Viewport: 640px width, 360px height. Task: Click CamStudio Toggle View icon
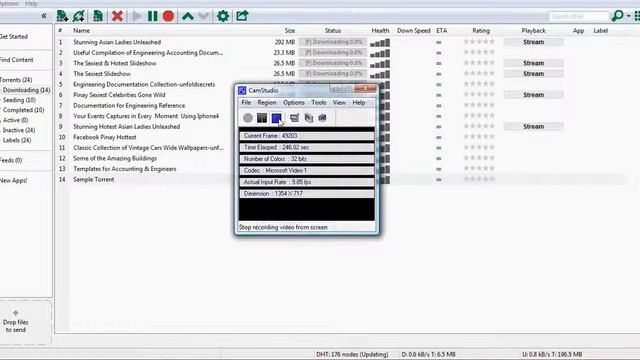[294, 118]
